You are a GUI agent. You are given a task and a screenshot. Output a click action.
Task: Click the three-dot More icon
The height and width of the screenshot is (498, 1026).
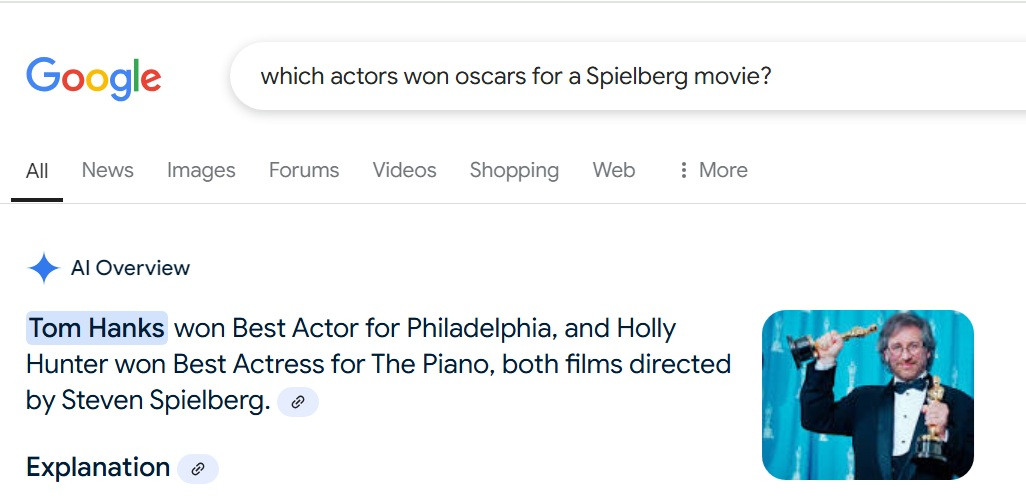click(x=683, y=170)
